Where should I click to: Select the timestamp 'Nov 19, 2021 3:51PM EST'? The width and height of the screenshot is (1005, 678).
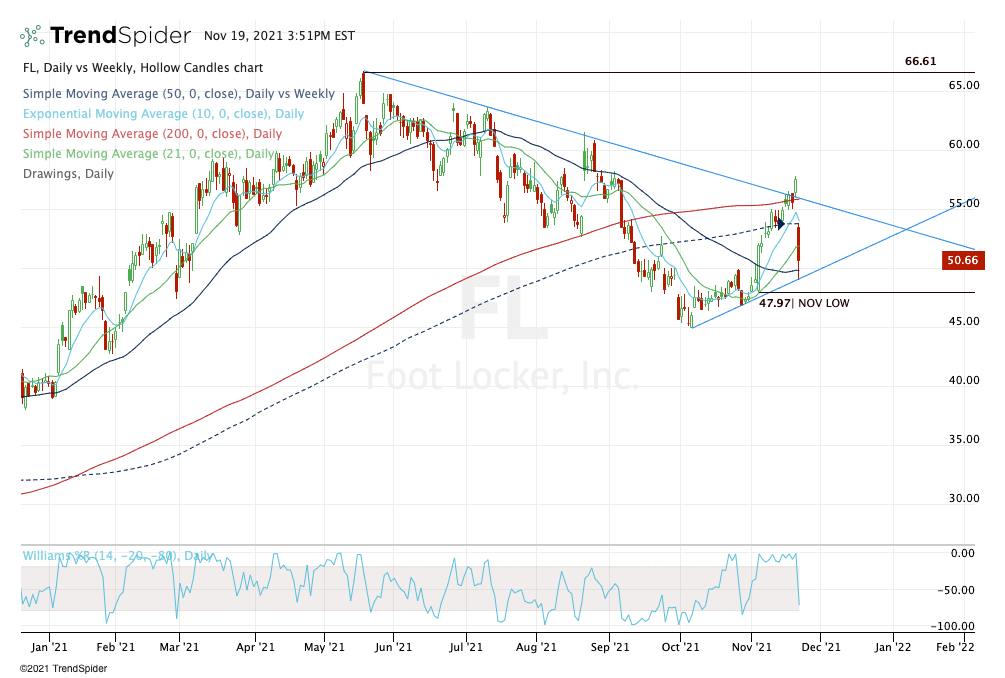(279, 36)
